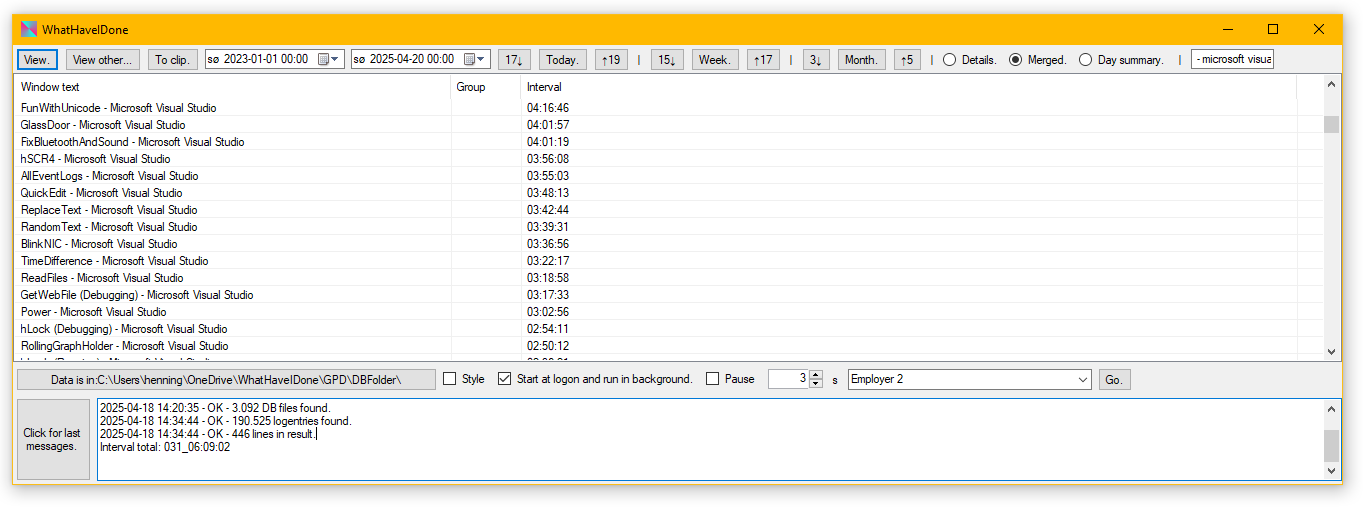Viewport: 1363px width, 512px height.
Task: Toggle the Style checkbox
Action: [x=464, y=380]
